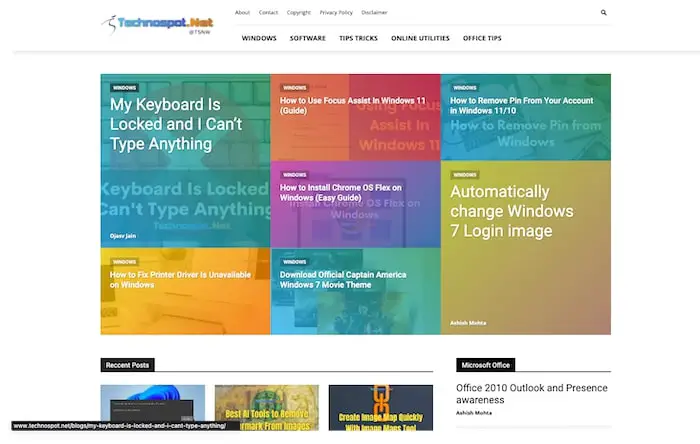Click Windows tag on Chrome OS Flex card

[x=295, y=175]
